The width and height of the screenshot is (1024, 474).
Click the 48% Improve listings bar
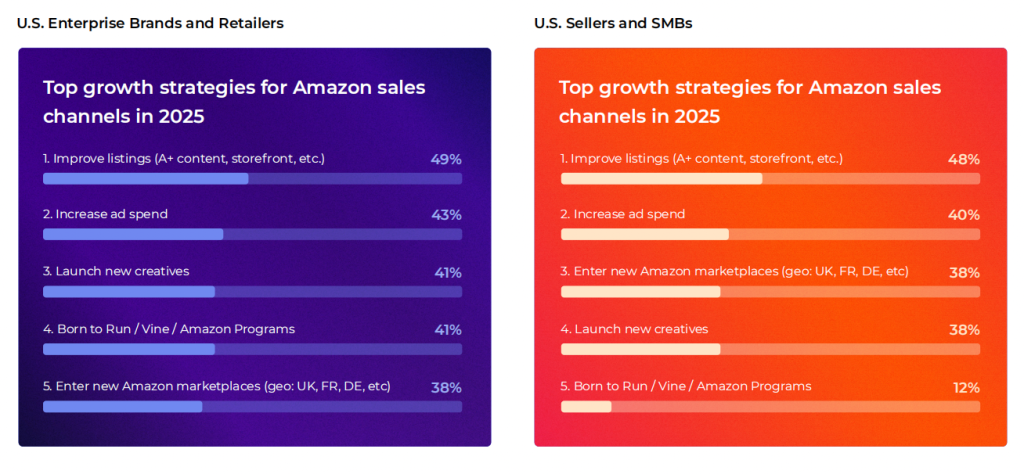770,178
